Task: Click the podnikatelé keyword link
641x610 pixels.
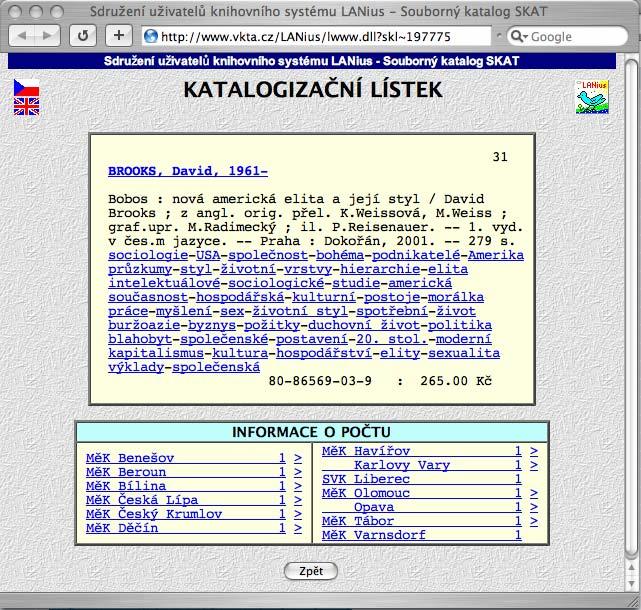Action: 416,255
